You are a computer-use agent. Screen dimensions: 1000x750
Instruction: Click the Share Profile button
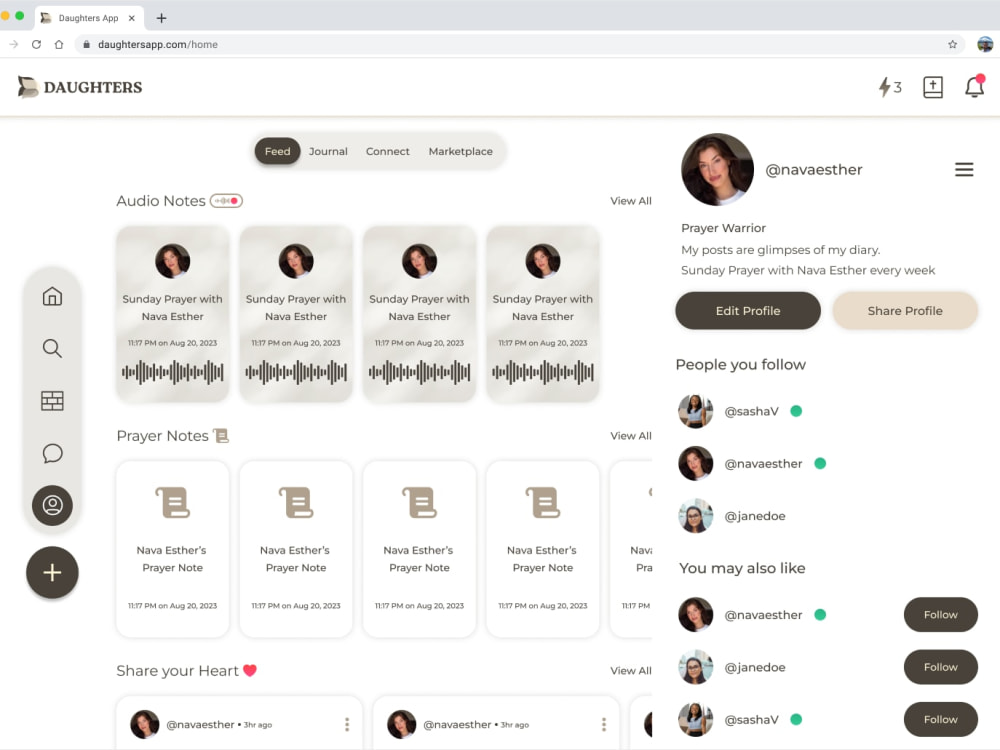[905, 311]
